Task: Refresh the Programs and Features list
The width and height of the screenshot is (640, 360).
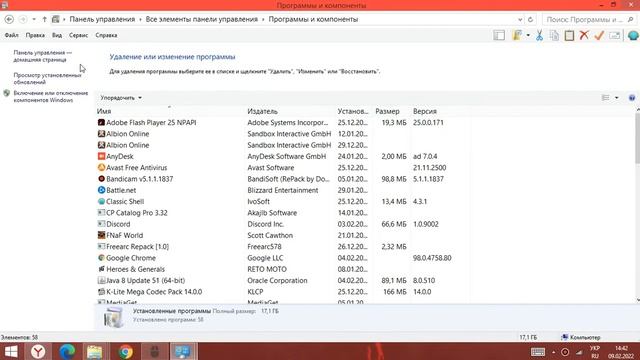Action: click(x=530, y=19)
